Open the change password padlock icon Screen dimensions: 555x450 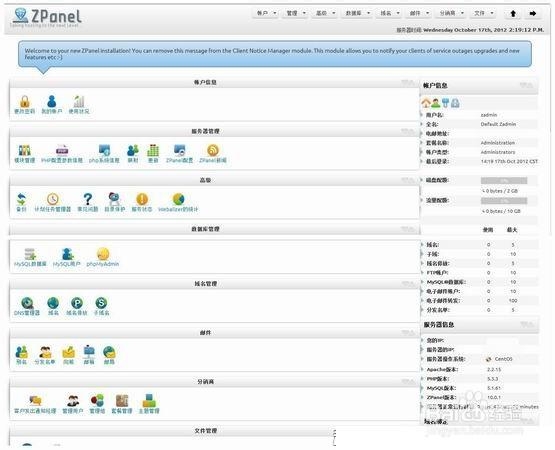click(24, 102)
